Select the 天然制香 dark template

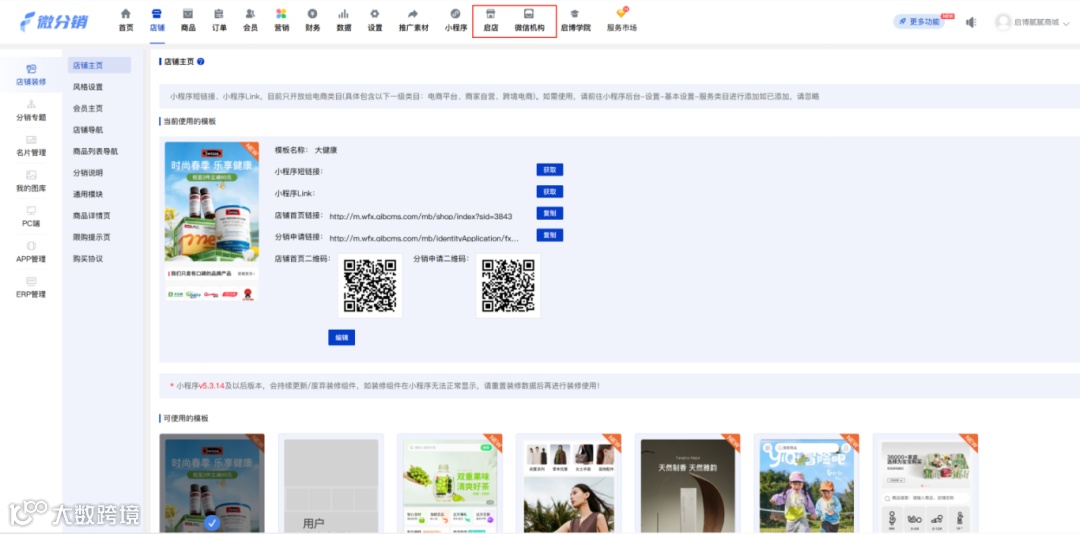click(x=687, y=484)
